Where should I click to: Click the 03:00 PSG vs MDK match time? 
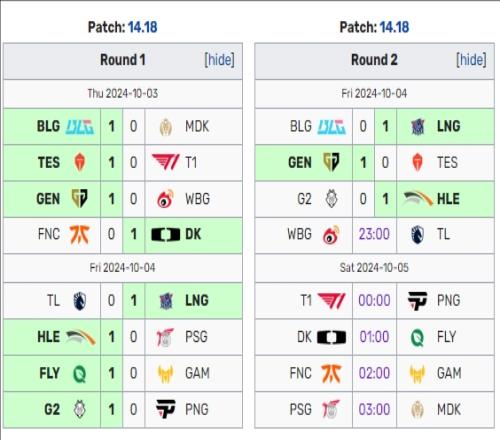tap(374, 410)
